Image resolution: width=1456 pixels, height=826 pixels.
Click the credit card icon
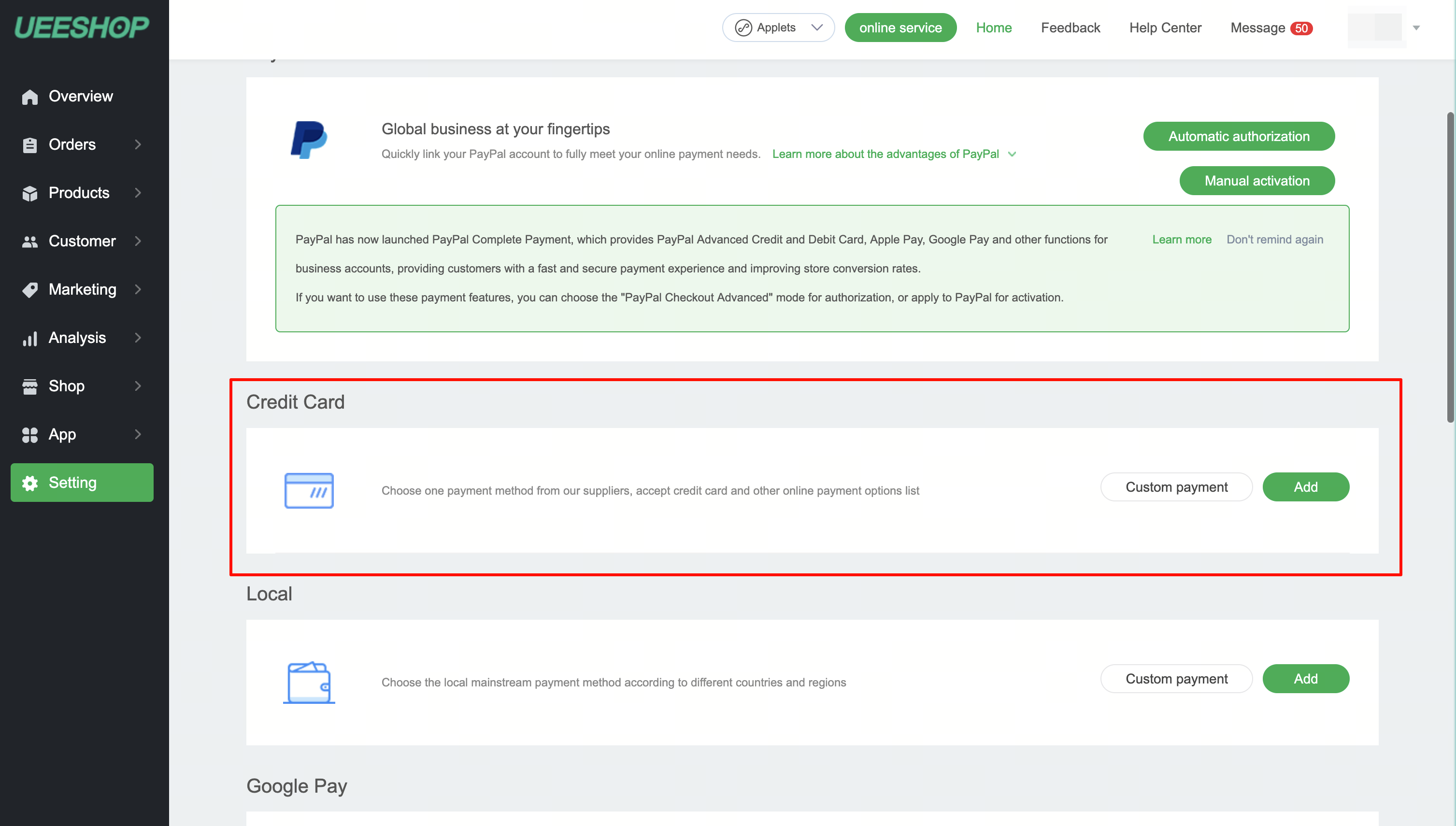[x=309, y=490]
